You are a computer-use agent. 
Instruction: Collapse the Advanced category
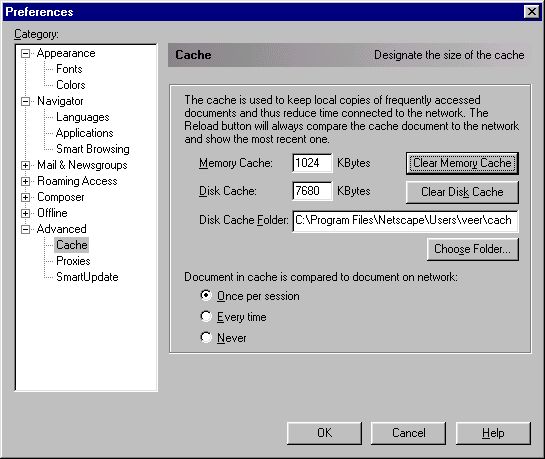click(x=25, y=229)
